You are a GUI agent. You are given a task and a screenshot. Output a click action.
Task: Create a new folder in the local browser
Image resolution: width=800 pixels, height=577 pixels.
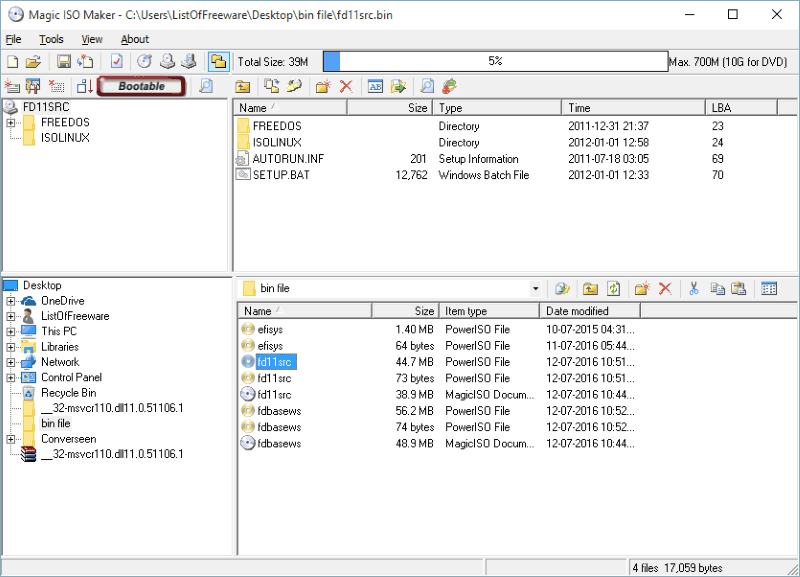coord(642,289)
